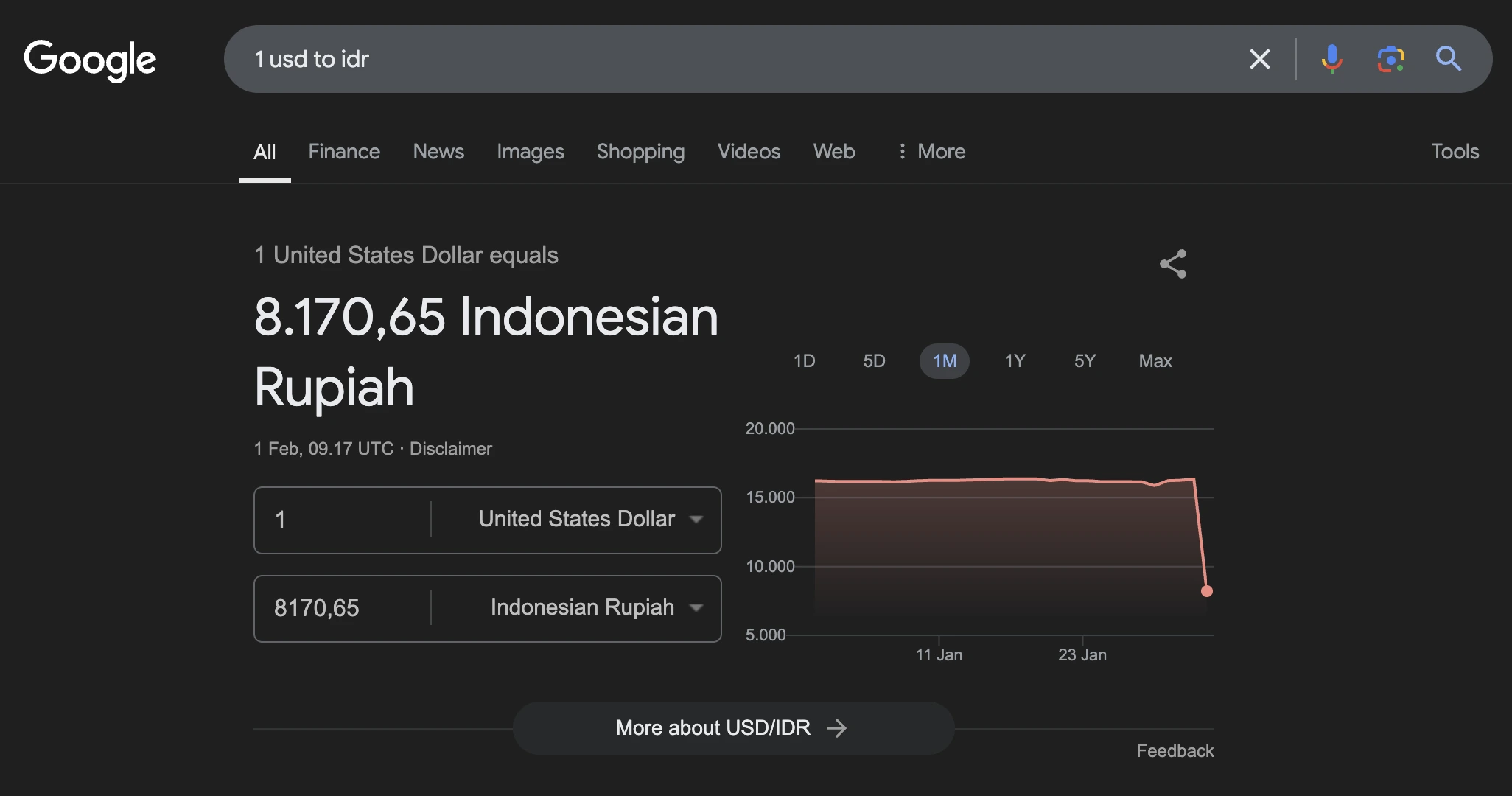Screen dimensions: 1512x796
Task: Click the magnifying glass search icon
Action: coord(1449,59)
